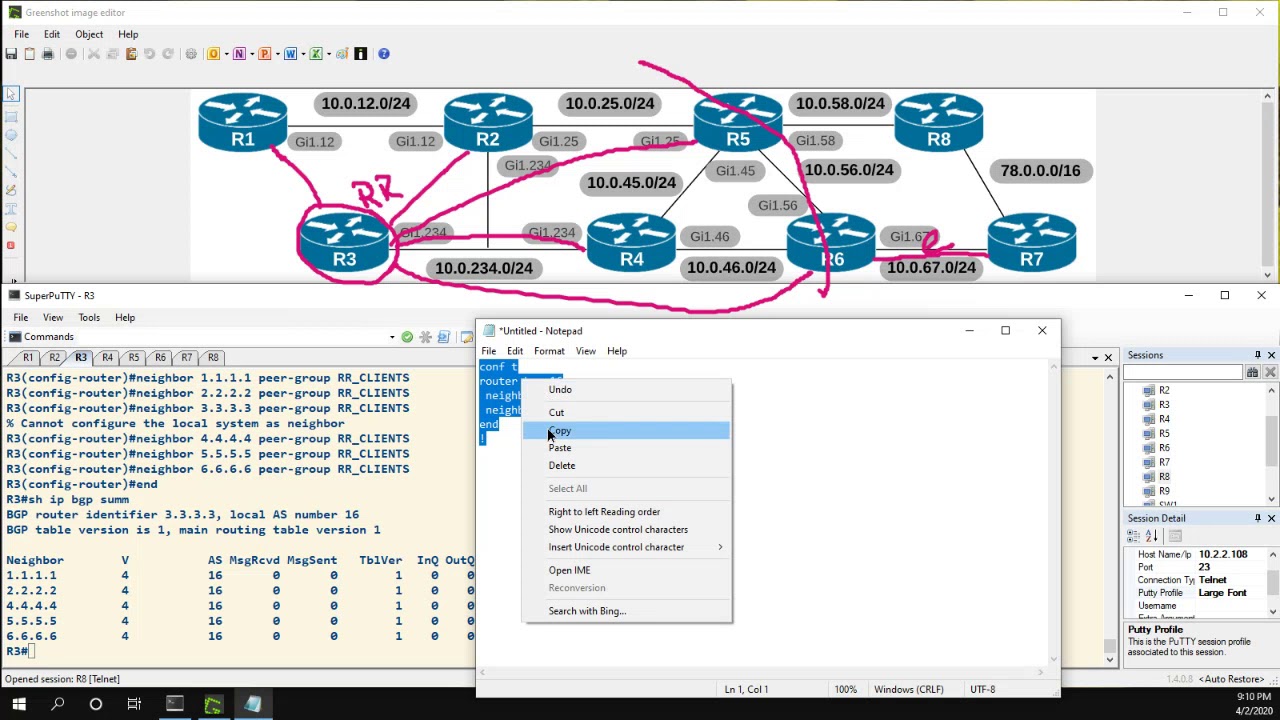
Task: Click the Undo arrow in Greenshot toolbar
Action: (x=149, y=54)
